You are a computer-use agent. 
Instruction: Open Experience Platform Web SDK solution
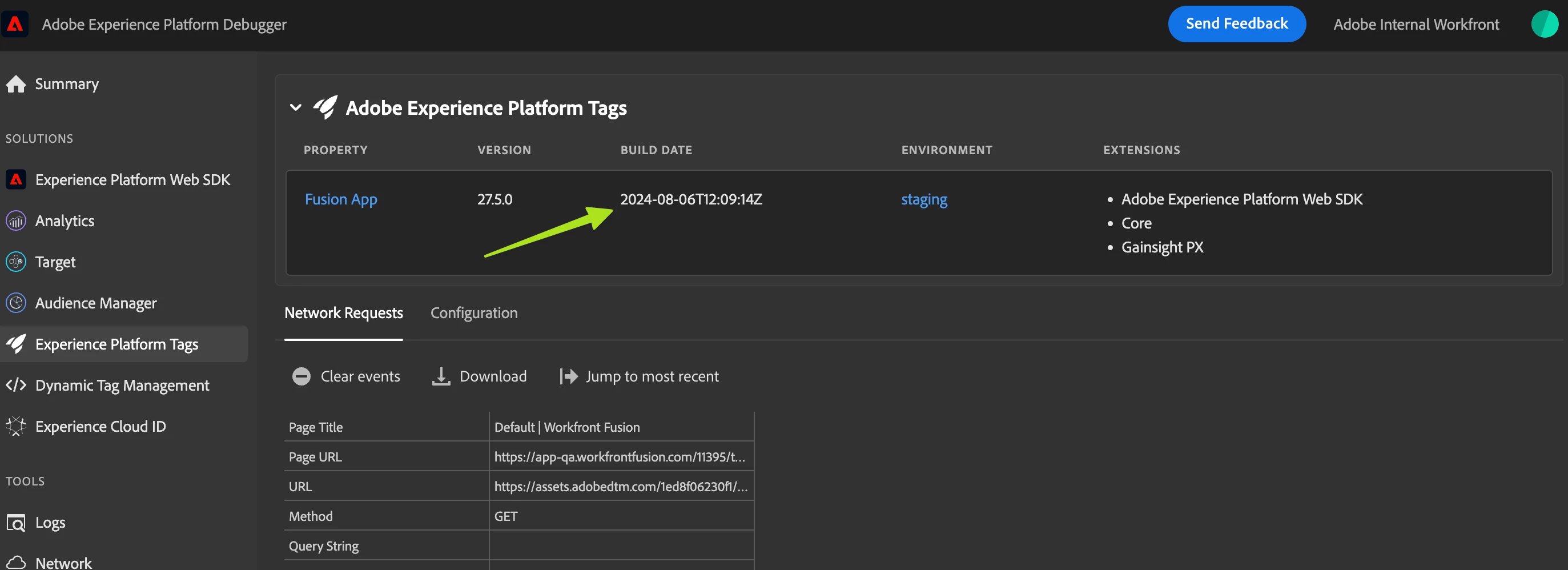pos(132,180)
